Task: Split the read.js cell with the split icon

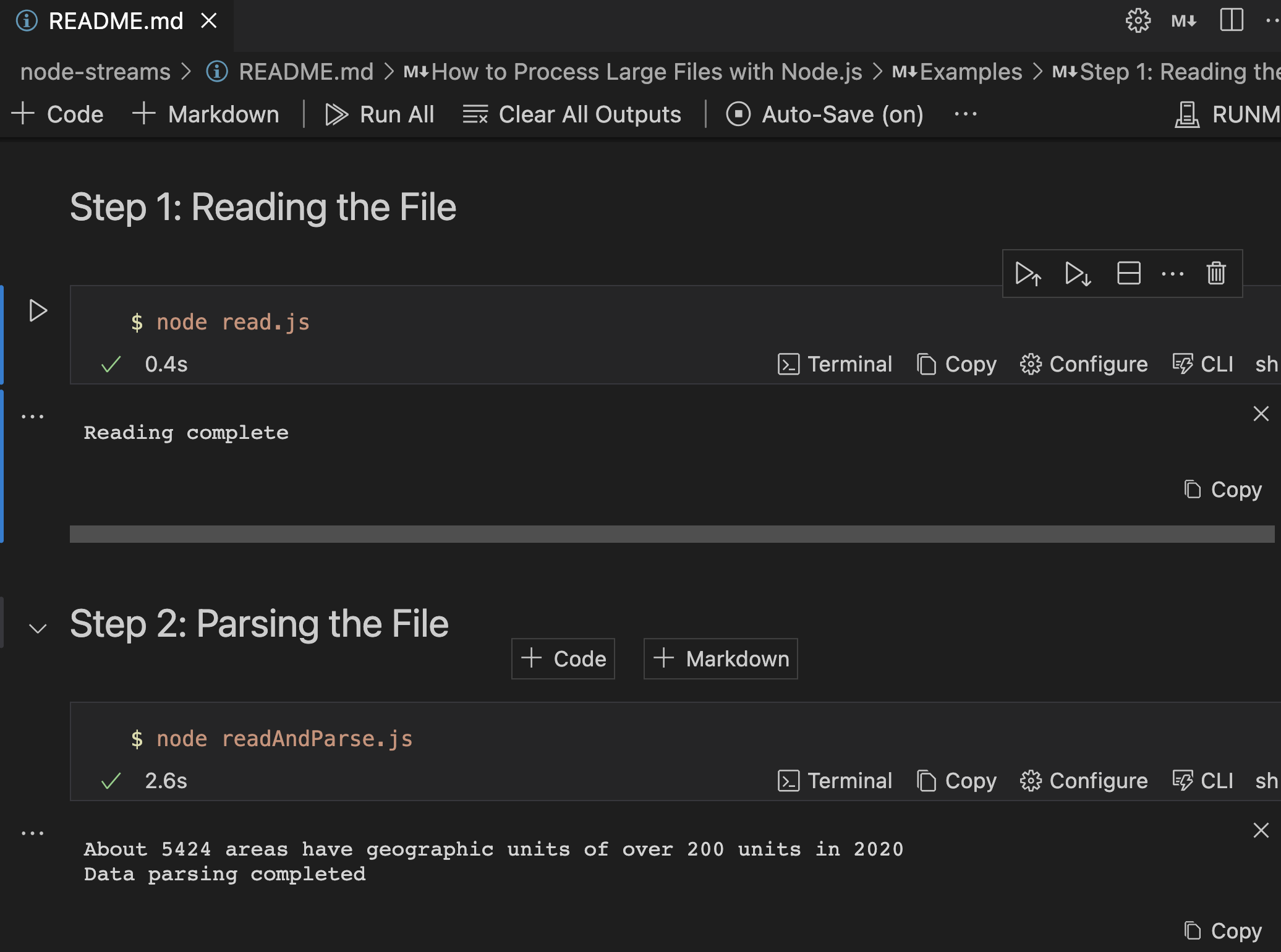Action: pyautogui.click(x=1128, y=274)
